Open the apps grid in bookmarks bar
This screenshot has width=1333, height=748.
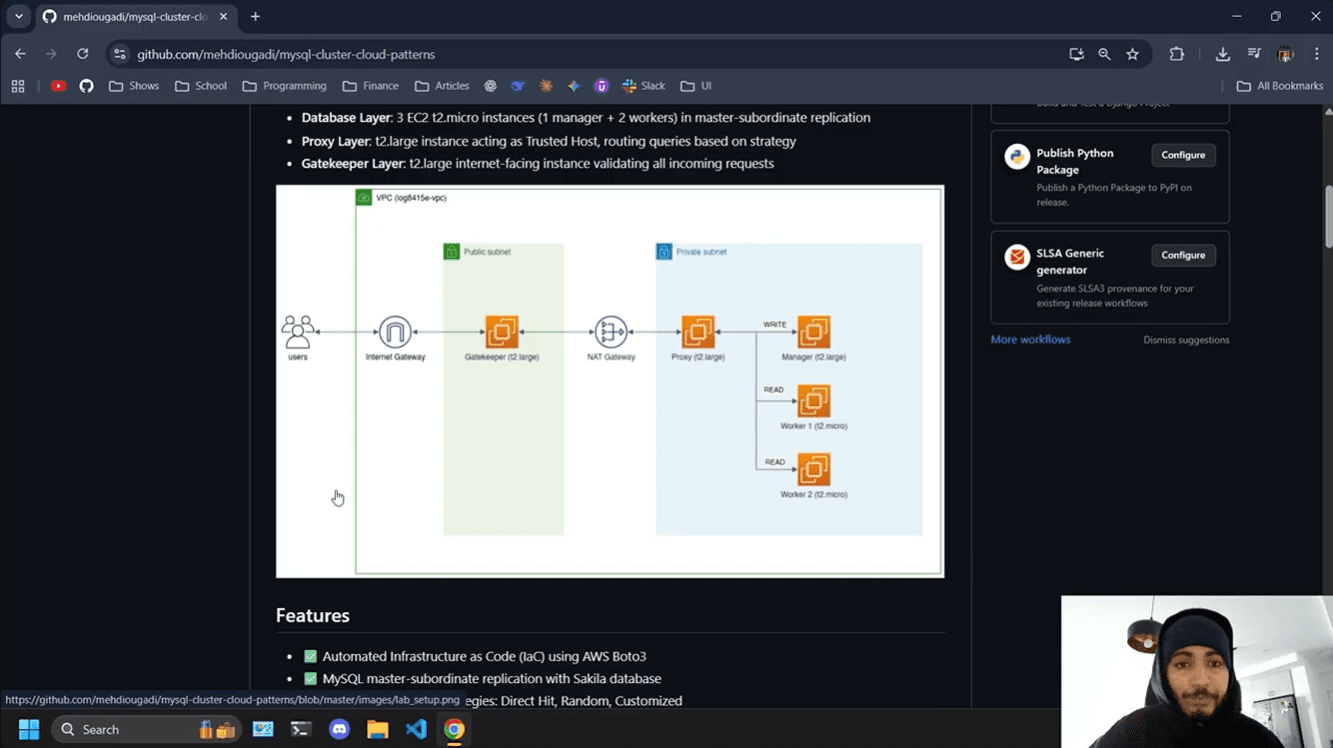pos(18,86)
